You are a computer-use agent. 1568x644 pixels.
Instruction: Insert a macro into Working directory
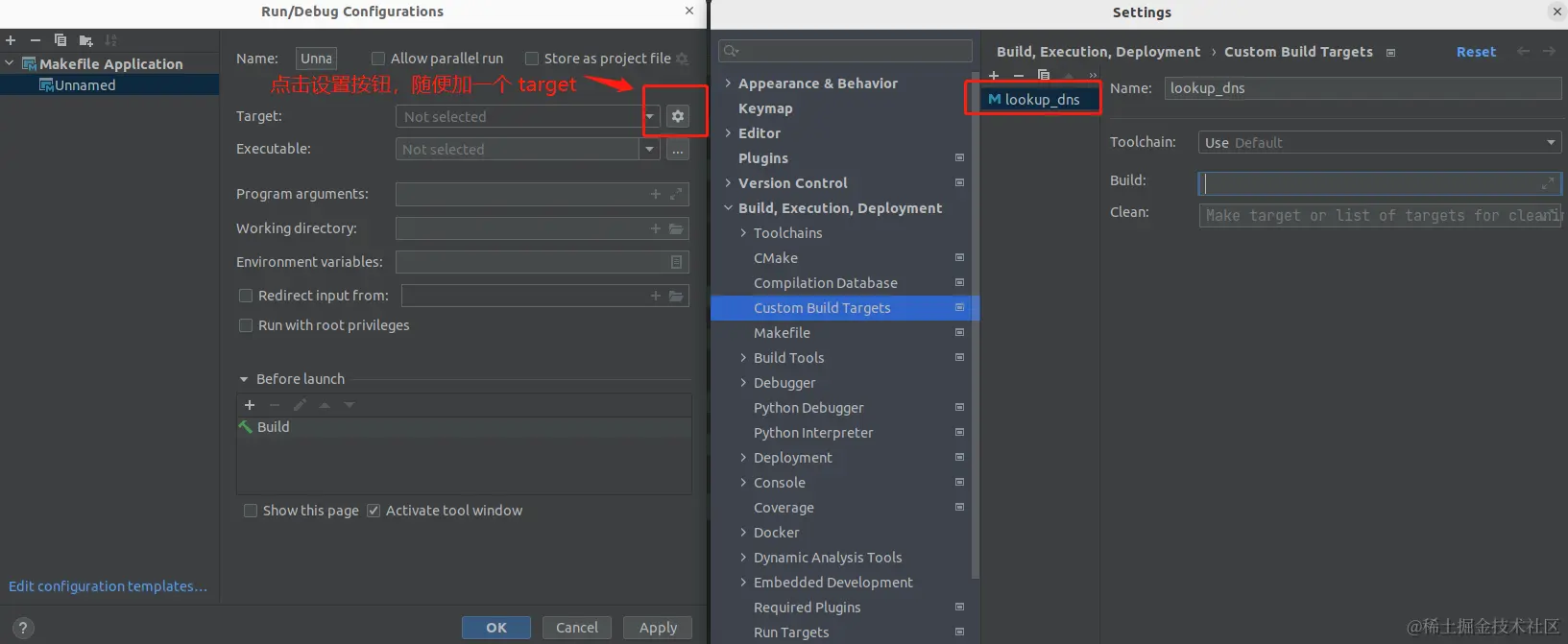[x=656, y=228]
